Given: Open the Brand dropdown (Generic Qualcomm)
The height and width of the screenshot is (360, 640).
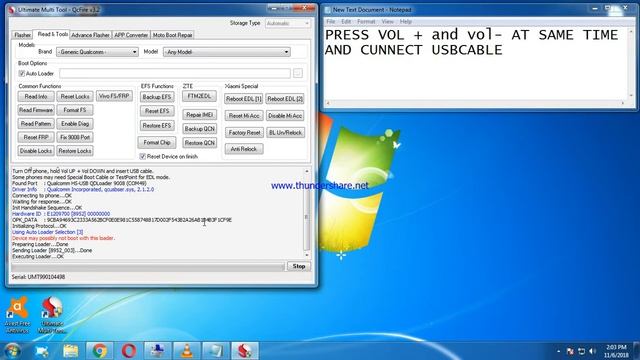Looking at the screenshot, I should (x=97, y=52).
